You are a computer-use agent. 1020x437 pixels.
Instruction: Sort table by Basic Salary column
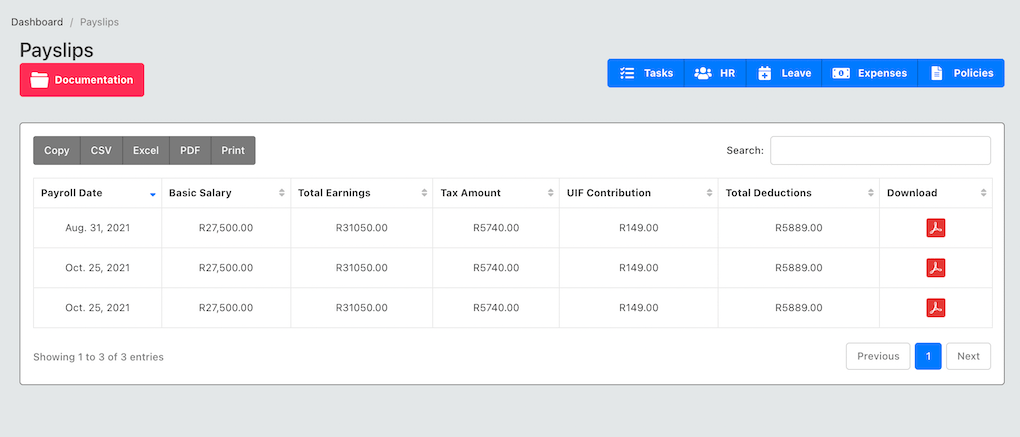226,193
